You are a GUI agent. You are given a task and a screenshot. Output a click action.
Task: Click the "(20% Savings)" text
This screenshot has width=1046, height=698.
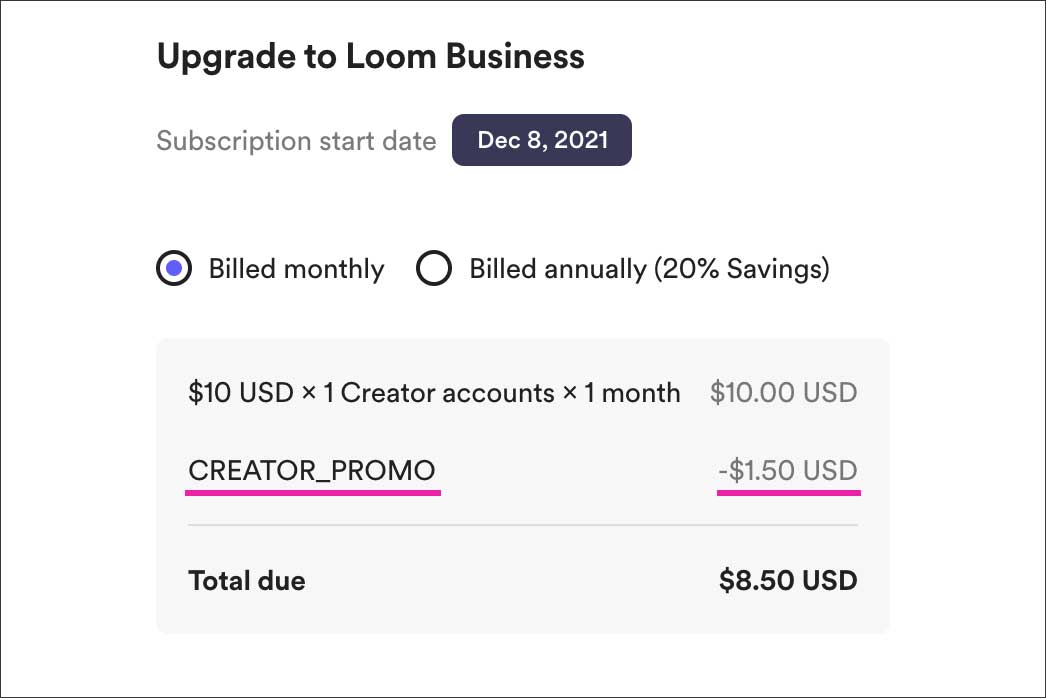pyautogui.click(x=741, y=269)
